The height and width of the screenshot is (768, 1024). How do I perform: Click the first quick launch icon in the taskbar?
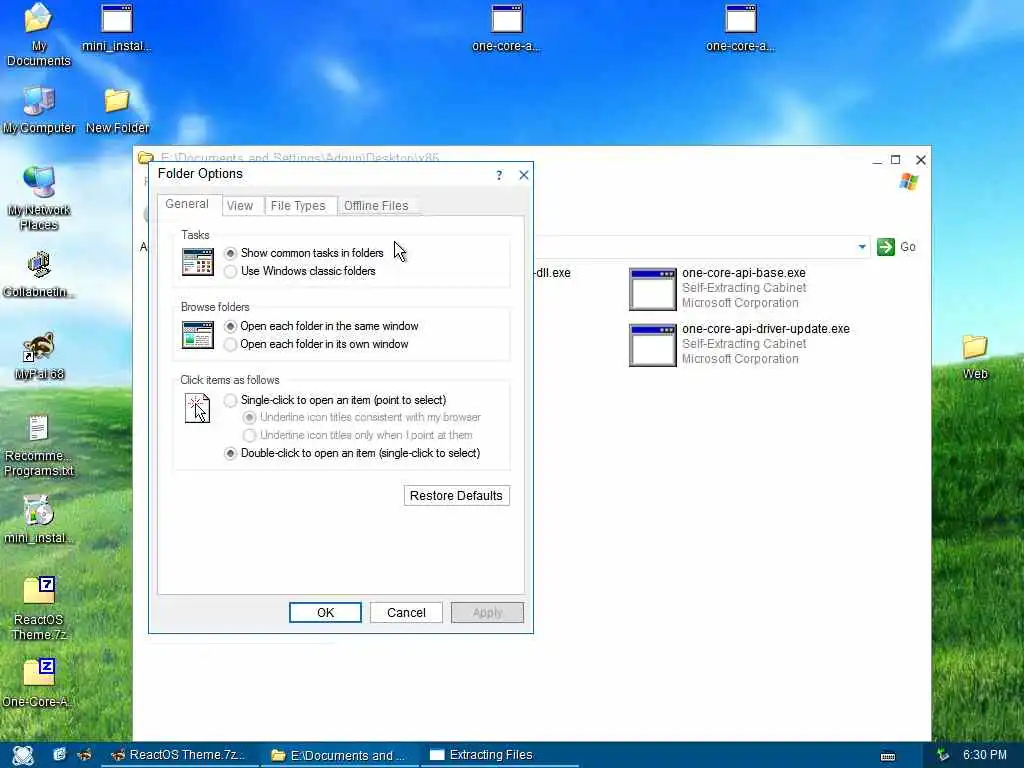(59, 755)
